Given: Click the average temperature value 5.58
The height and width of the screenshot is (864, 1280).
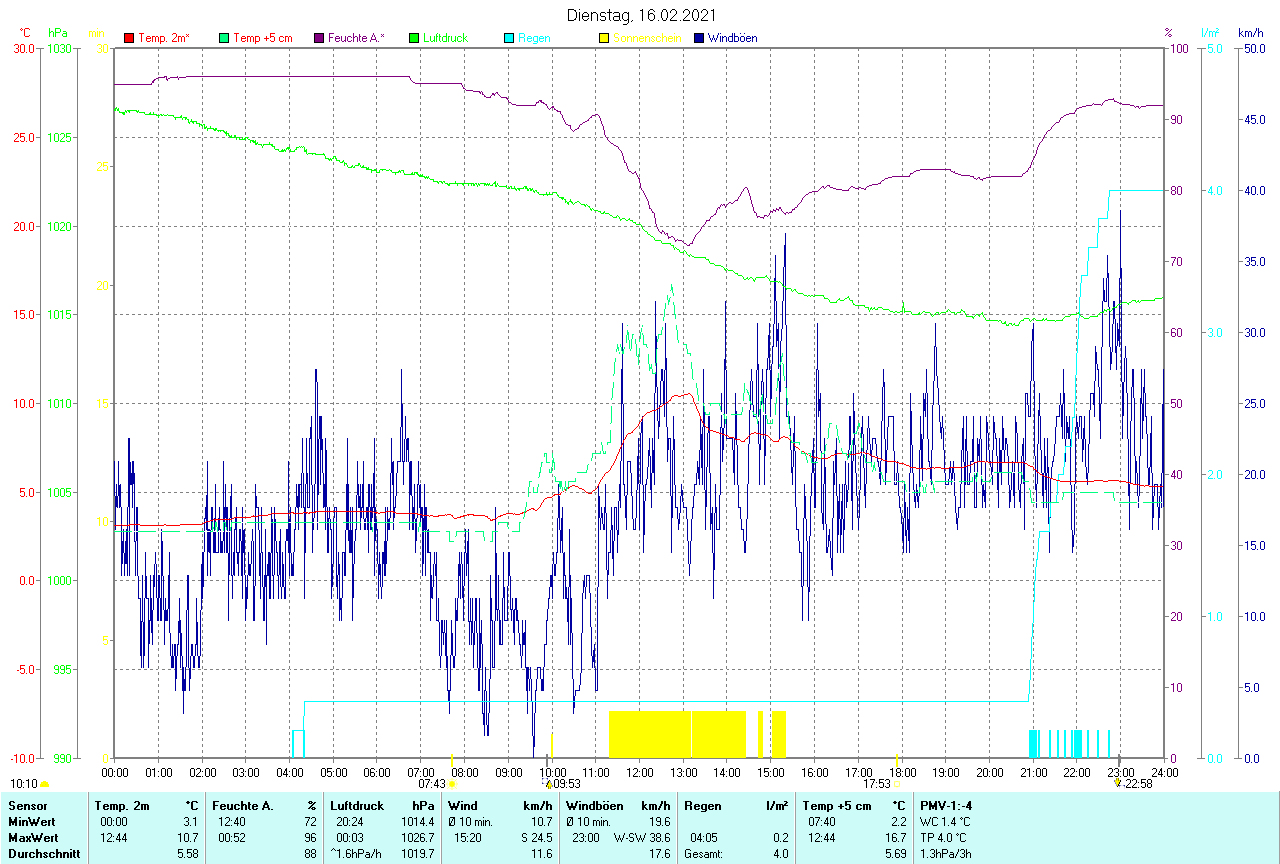Looking at the screenshot, I should tap(187, 854).
